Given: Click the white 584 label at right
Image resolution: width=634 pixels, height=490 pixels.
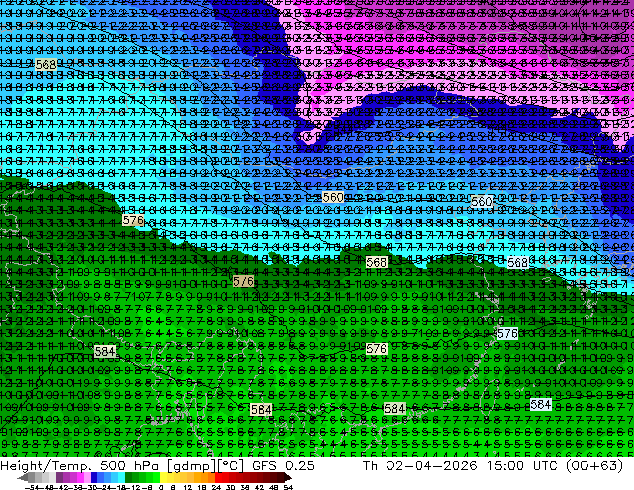Looking at the screenshot, I should 541,404.
